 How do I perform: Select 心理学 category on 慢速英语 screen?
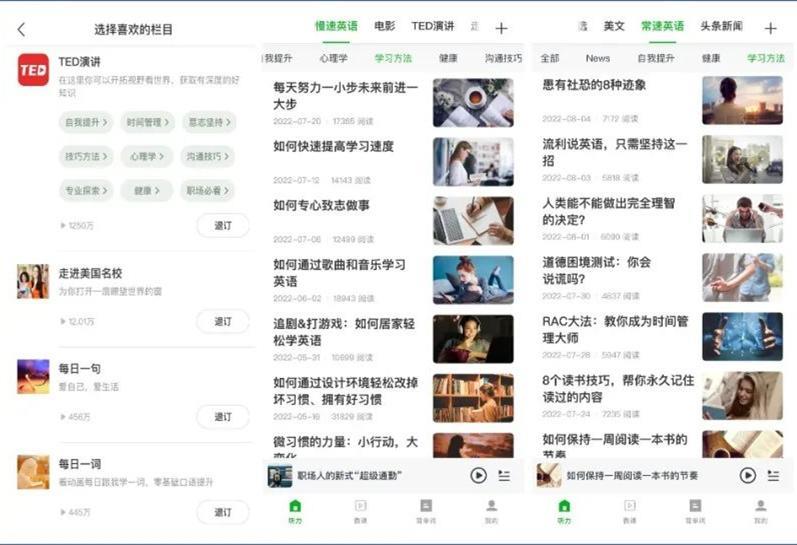tap(333, 58)
